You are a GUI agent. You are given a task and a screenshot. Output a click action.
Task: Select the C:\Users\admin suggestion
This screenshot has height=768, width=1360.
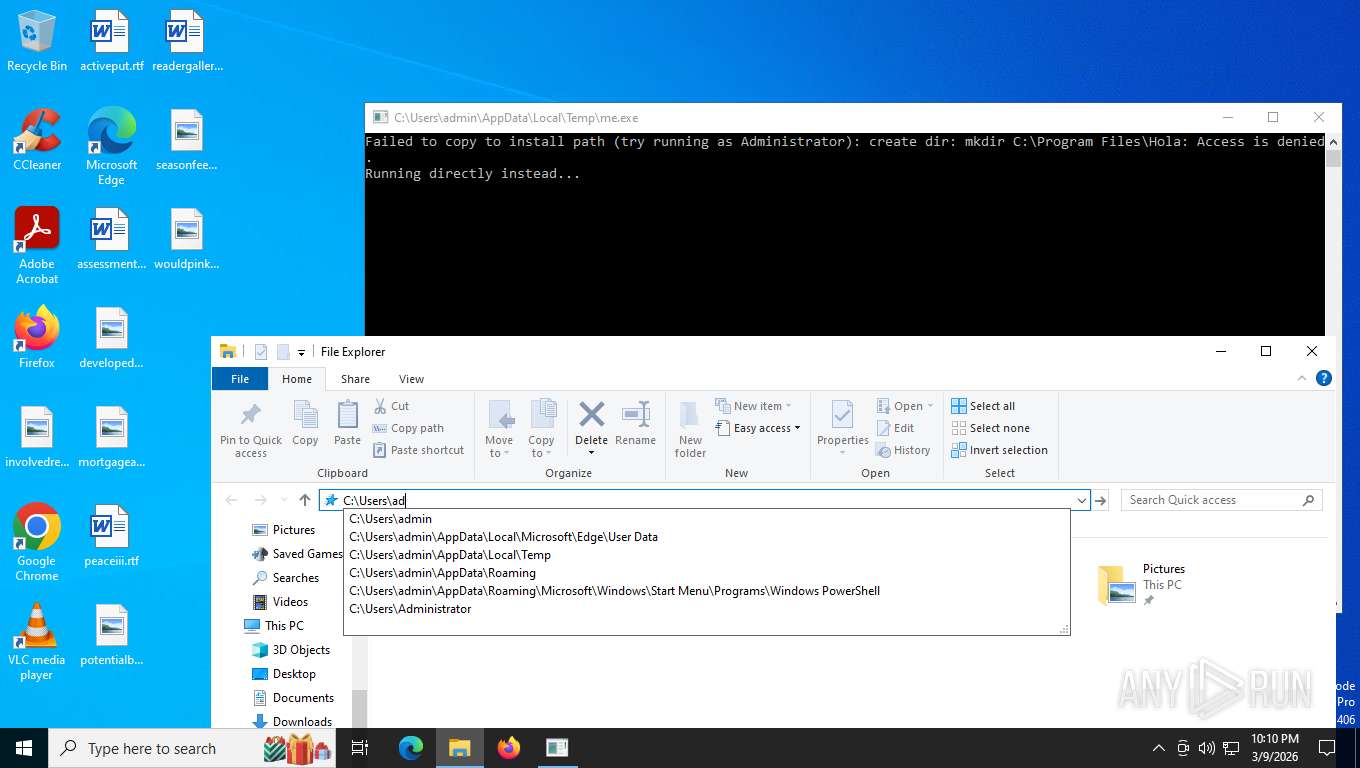(x=706, y=519)
